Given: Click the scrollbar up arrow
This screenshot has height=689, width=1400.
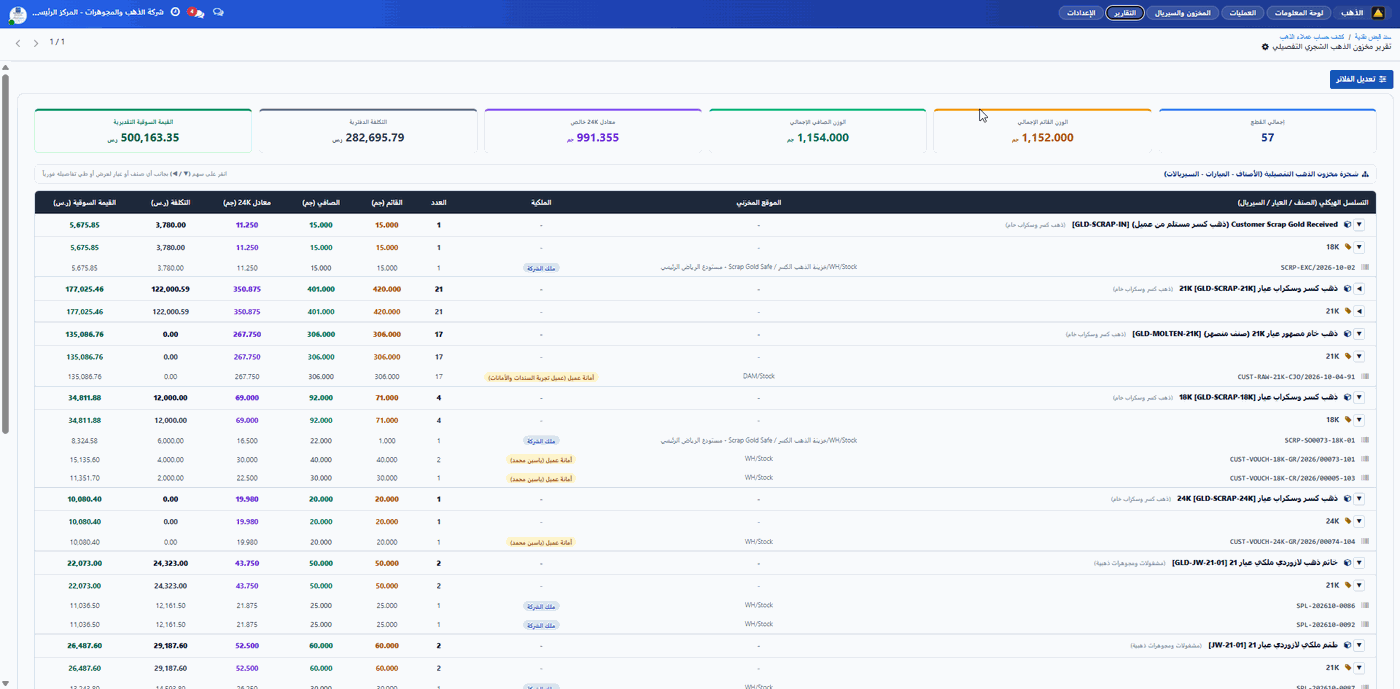Looking at the screenshot, I should point(6,68).
